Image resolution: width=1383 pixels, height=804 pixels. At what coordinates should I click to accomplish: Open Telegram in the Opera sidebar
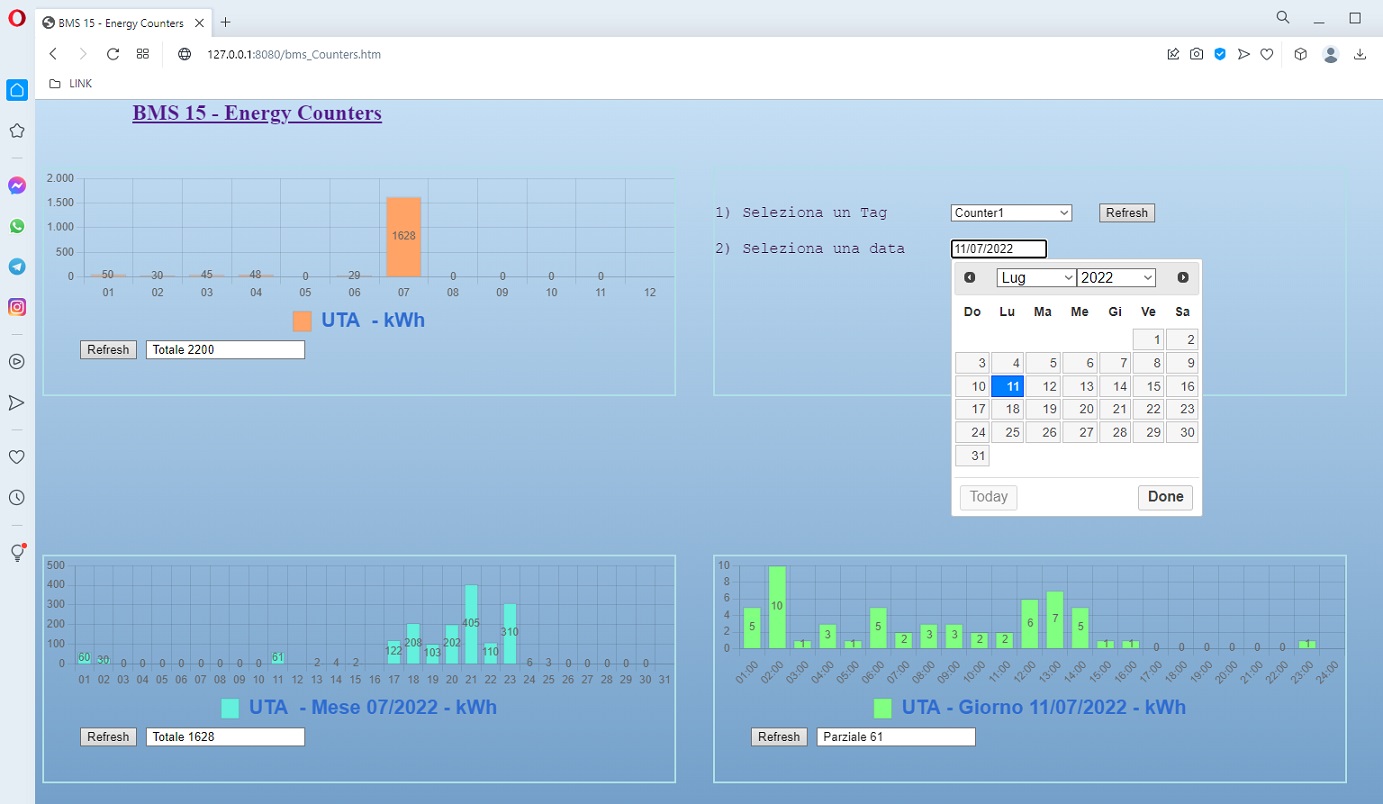pyautogui.click(x=17, y=267)
